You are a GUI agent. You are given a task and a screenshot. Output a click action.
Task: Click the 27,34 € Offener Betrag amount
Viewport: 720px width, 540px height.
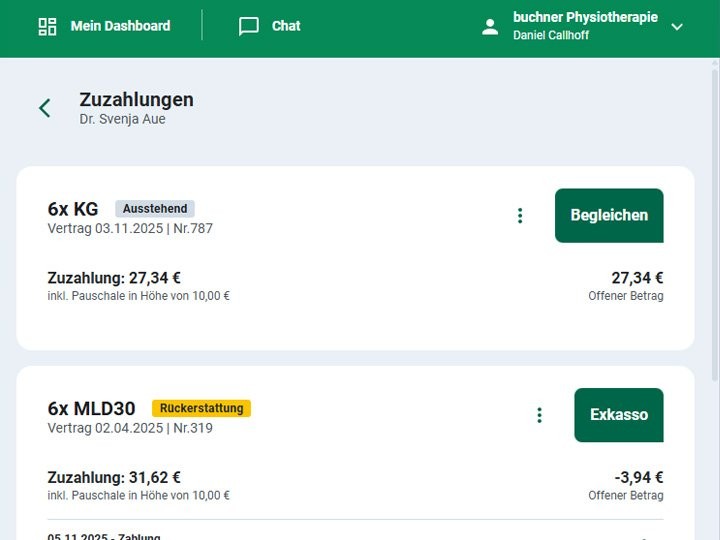[637, 278]
